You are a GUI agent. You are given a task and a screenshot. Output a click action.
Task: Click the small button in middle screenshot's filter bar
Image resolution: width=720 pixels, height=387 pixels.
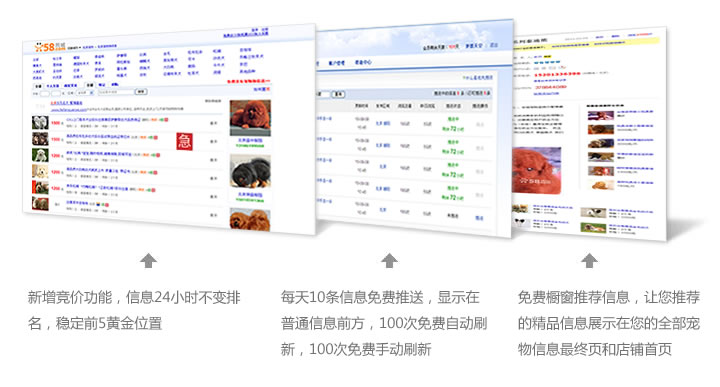(x=338, y=94)
